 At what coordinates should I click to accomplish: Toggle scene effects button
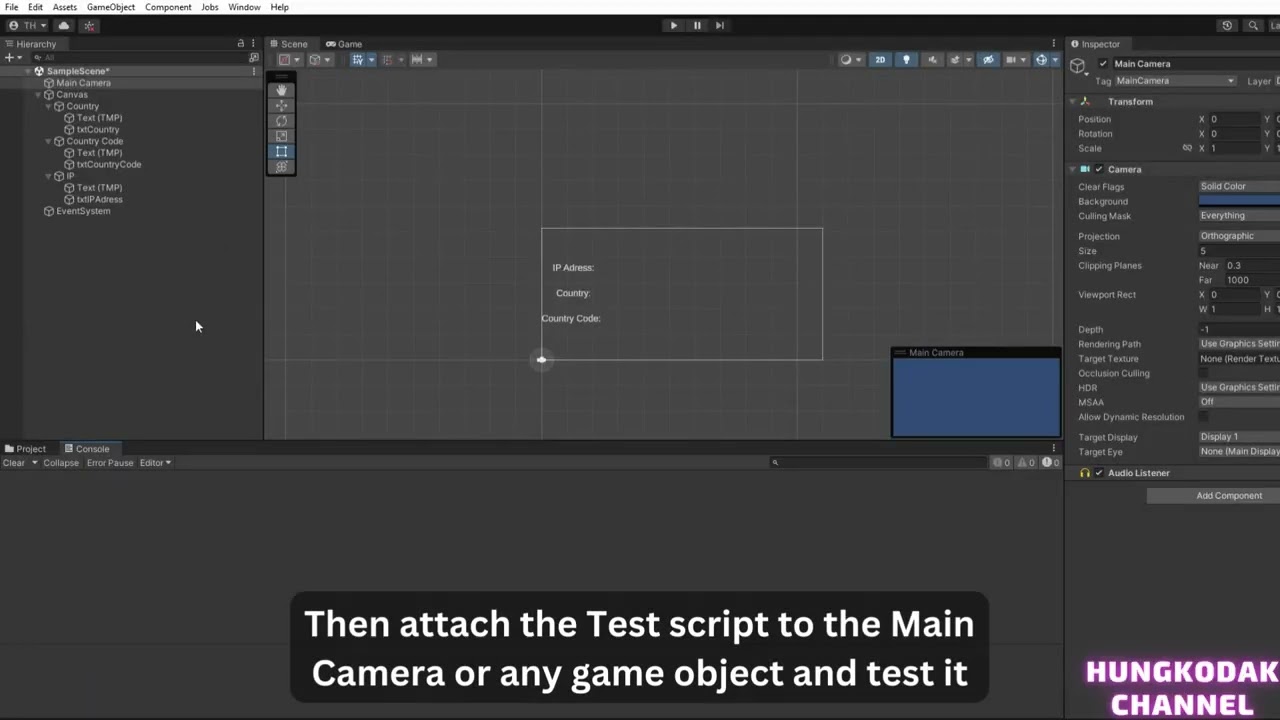point(957,59)
